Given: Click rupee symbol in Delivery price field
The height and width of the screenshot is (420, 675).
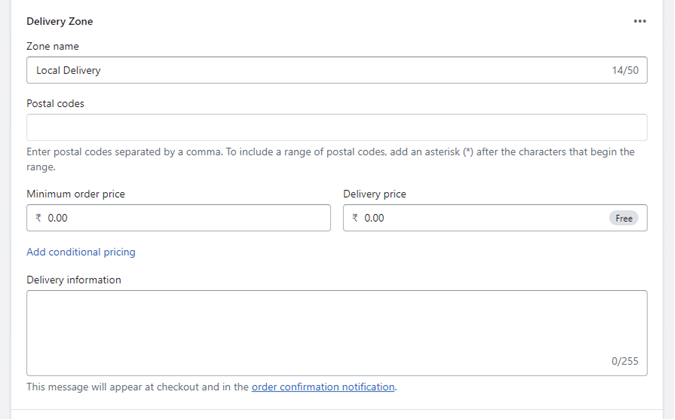Looking at the screenshot, I should 355,218.
